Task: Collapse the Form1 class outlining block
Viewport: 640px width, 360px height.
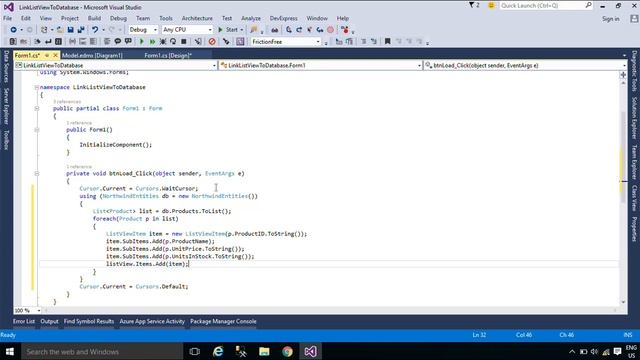Action: pyautogui.click(x=36, y=109)
